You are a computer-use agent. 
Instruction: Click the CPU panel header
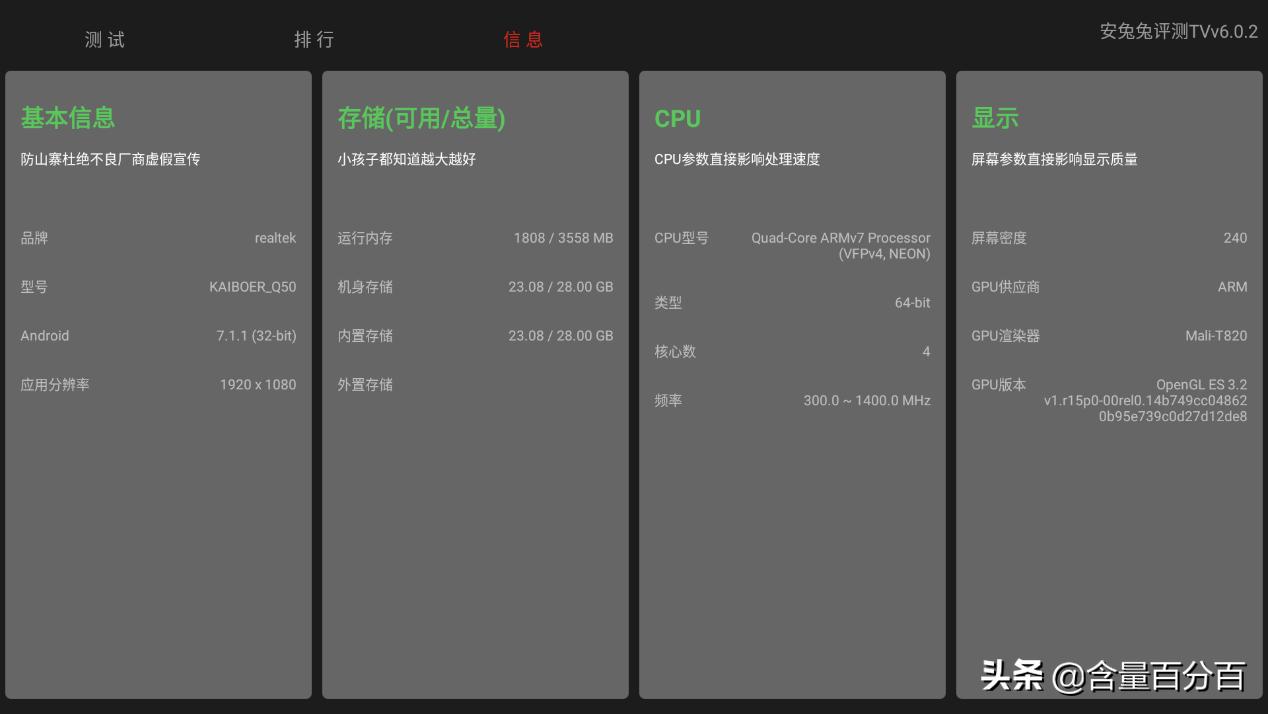(x=677, y=118)
